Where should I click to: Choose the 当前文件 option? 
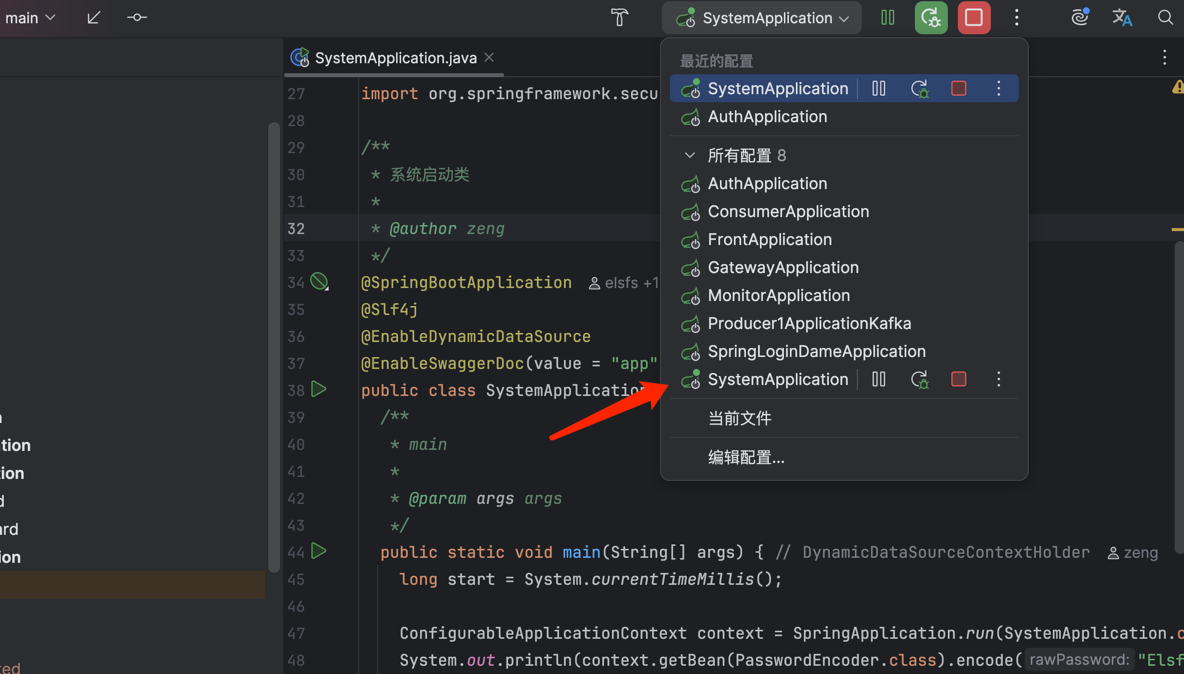click(x=739, y=418)
